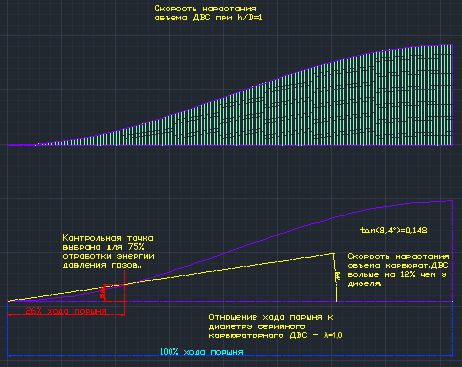Click the tan(8,4°)=0,148 label
Image resolution: width=462 pixels, height=367 pixels.
tap(394, 230)
